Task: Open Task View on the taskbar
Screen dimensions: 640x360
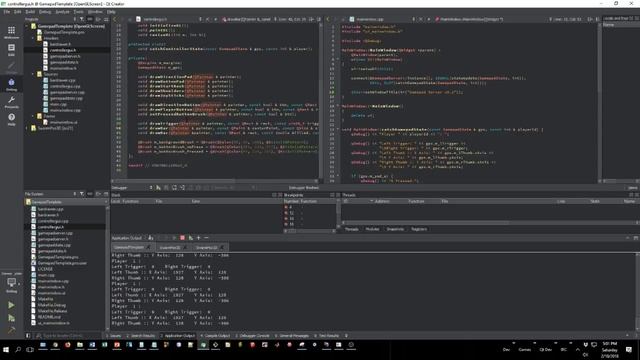Action: 30,349
